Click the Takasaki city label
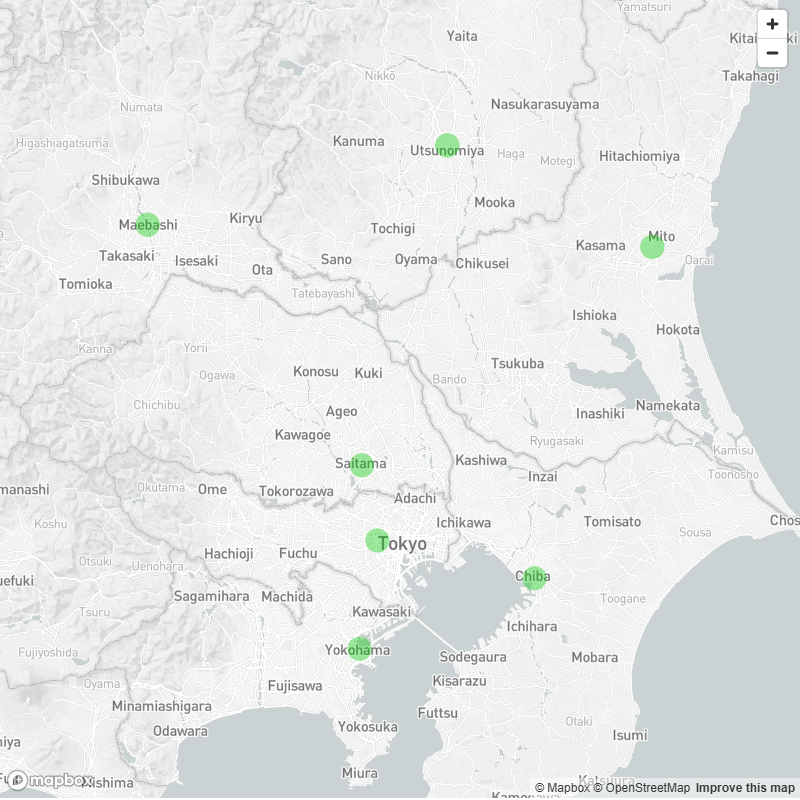800x800 pixels. click(x=127, y=256)
